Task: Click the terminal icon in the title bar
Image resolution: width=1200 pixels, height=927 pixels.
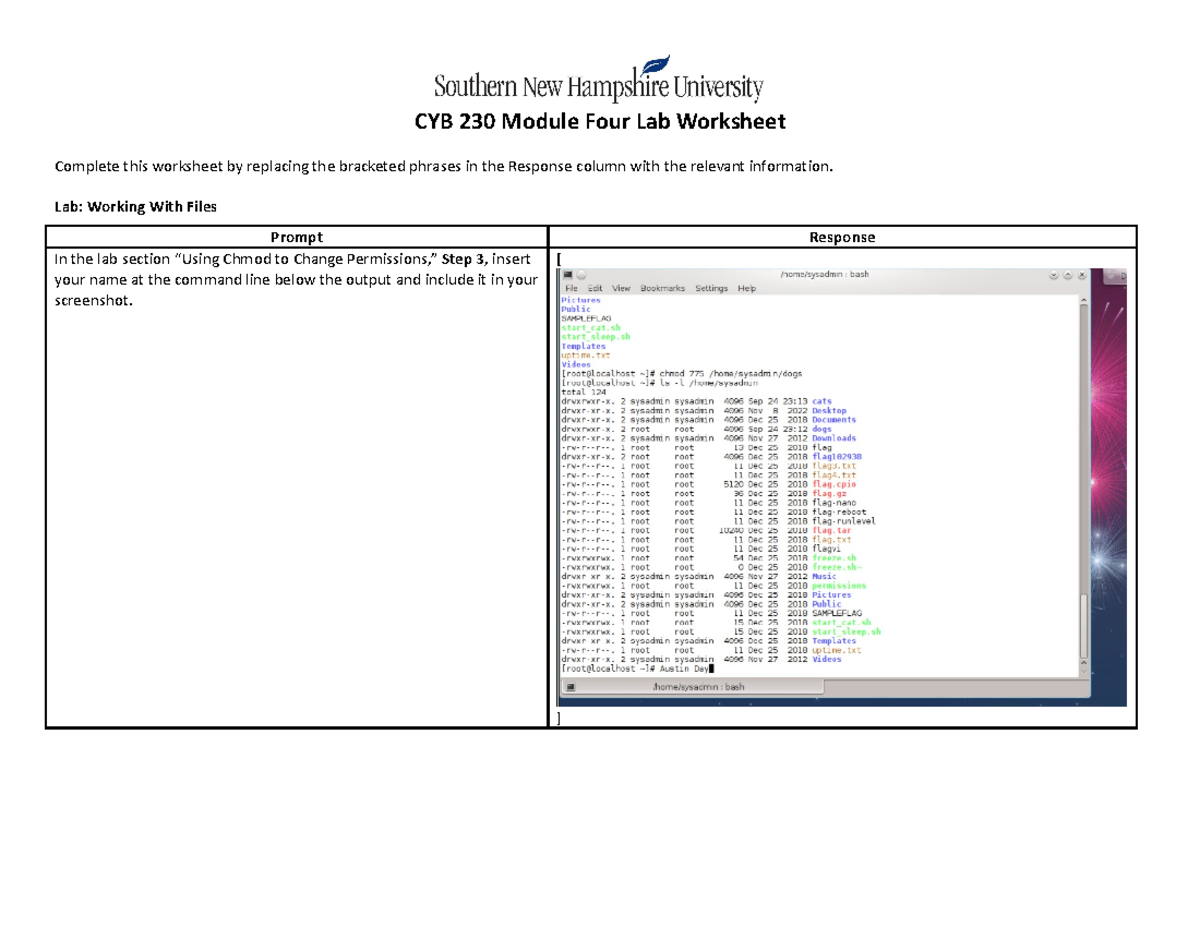Action: [x=567, y=275]
